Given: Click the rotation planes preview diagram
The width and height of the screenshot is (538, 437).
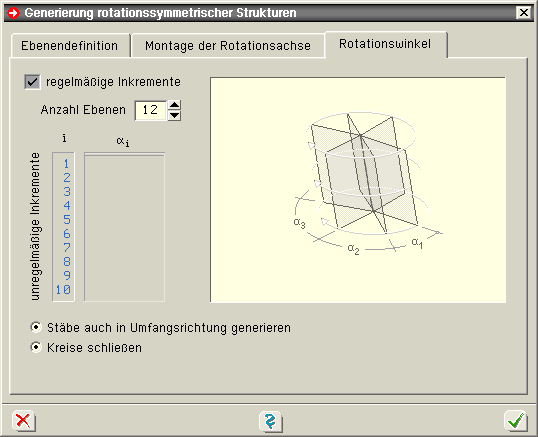Looking at the screenshot, I should pos(358,190).
